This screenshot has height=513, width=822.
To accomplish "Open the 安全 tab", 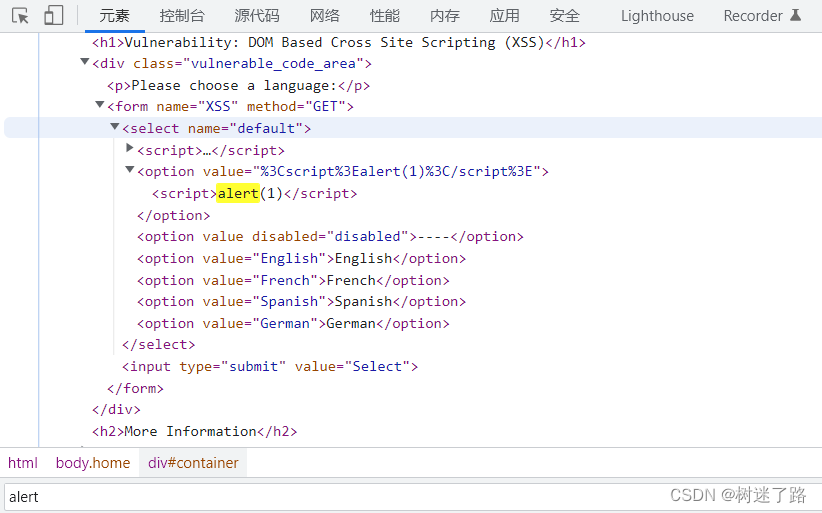I will [x=565, y=16].
